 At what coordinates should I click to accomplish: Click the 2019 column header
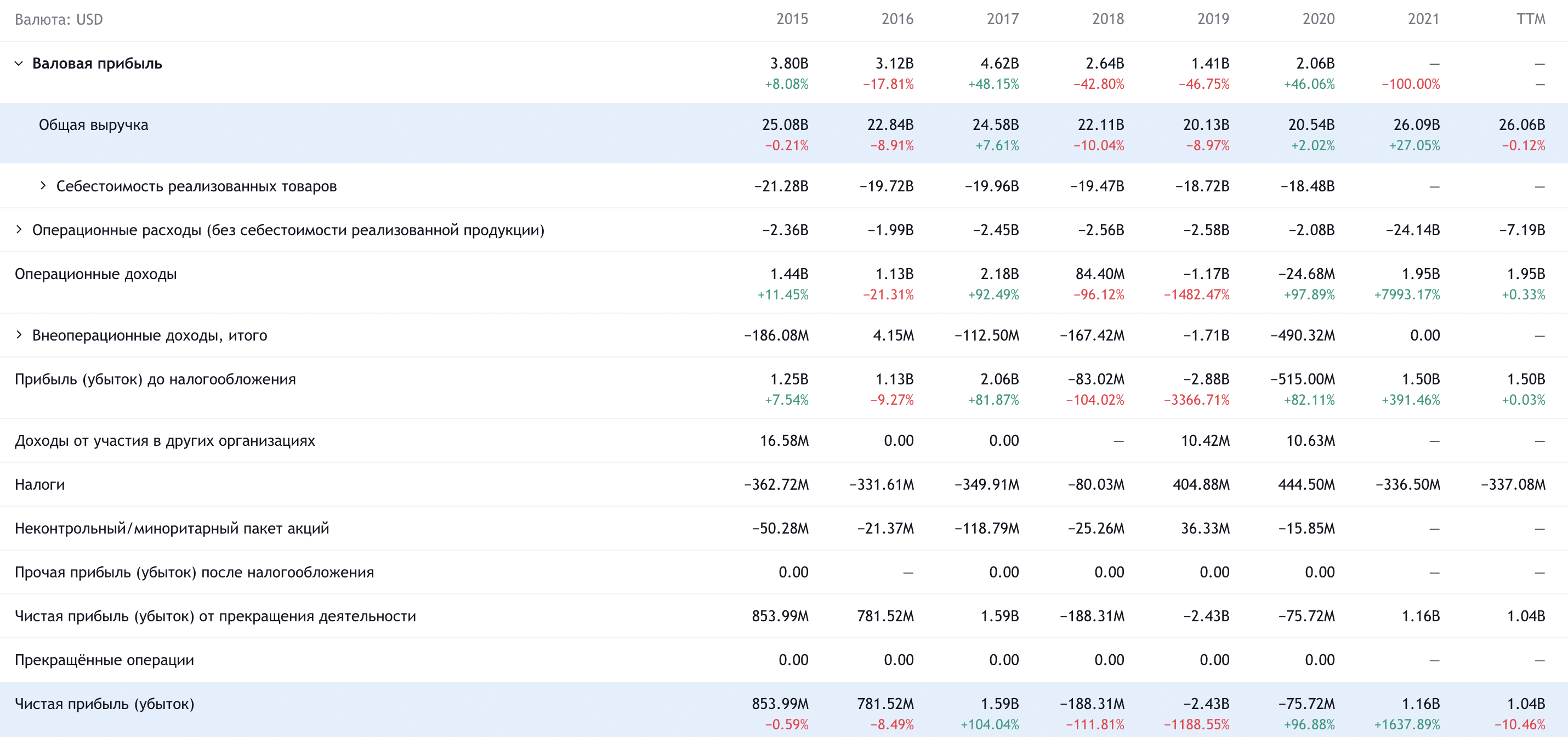click(x=1213, y=20)
